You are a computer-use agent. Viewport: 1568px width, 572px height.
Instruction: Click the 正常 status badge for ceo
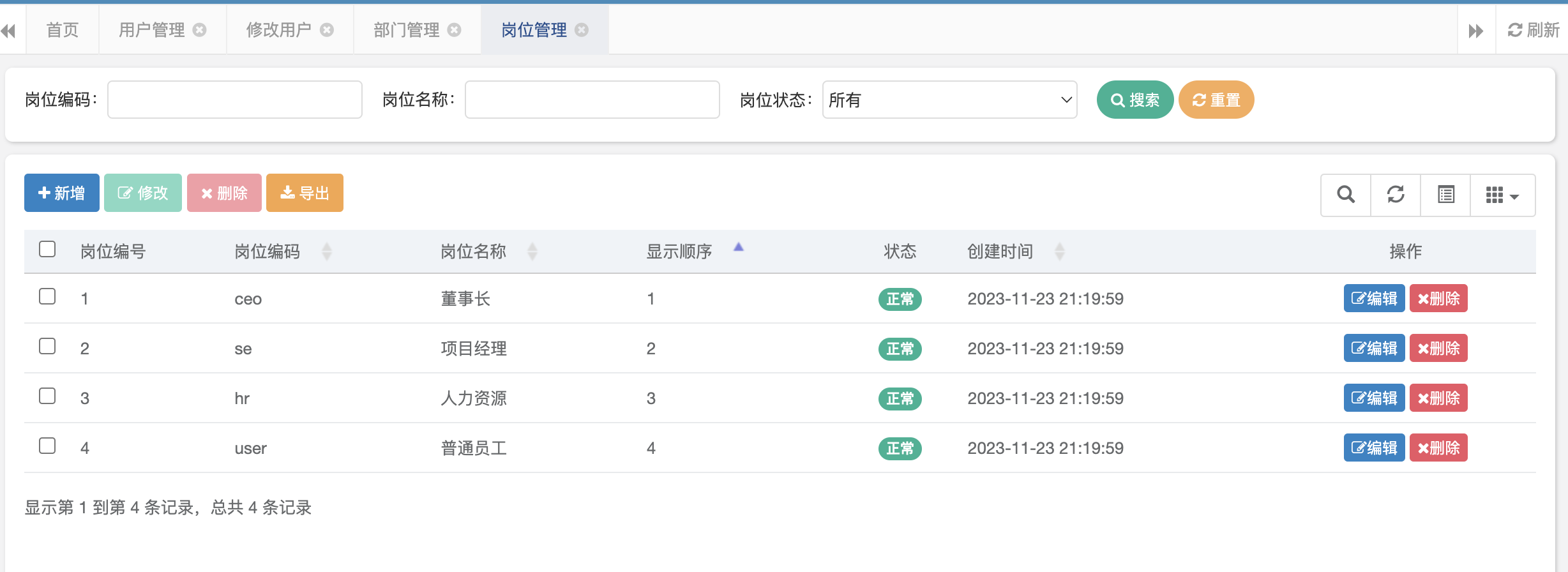[900, 299]
